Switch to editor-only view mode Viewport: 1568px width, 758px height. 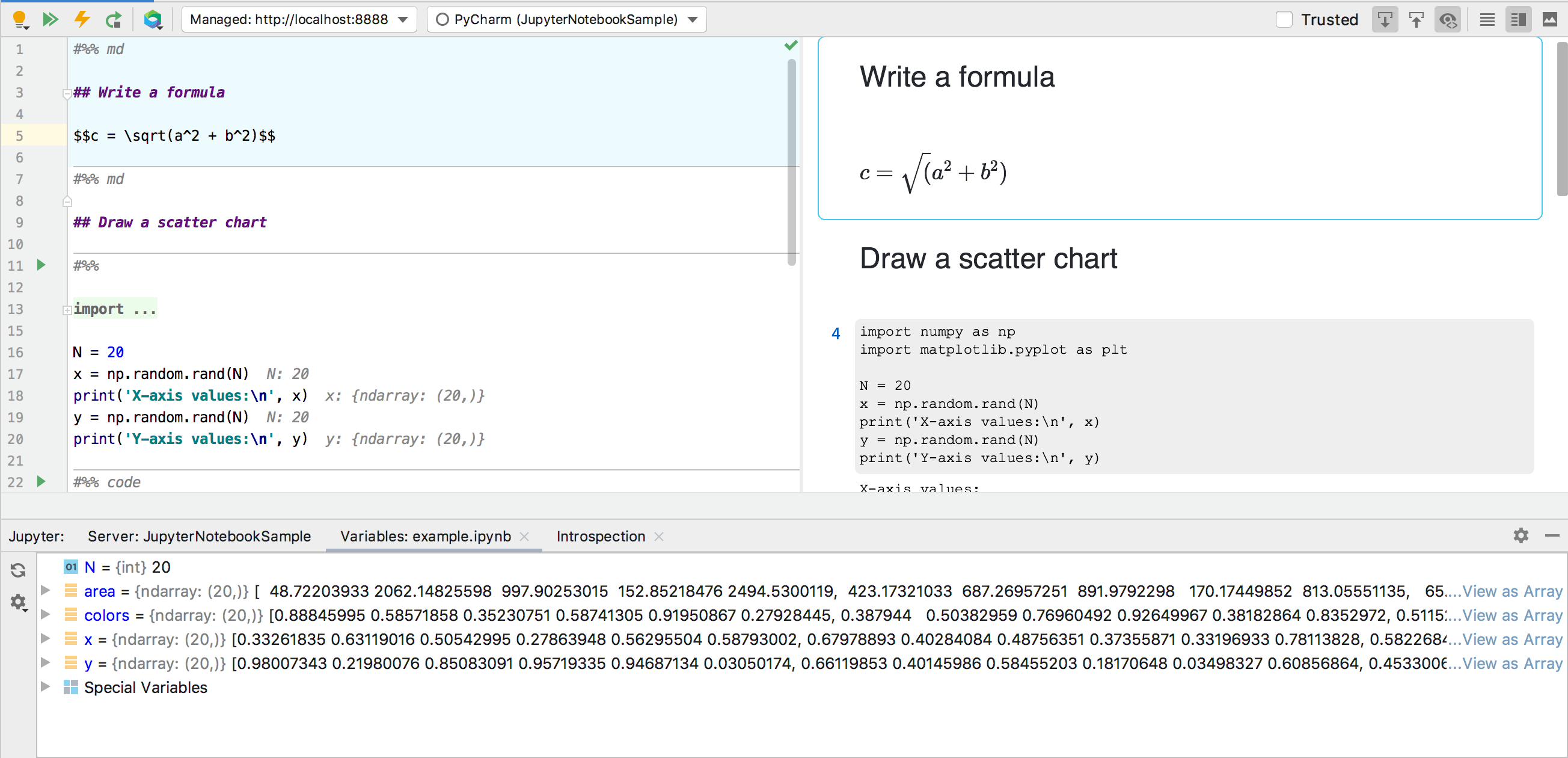click(1486, 19)
